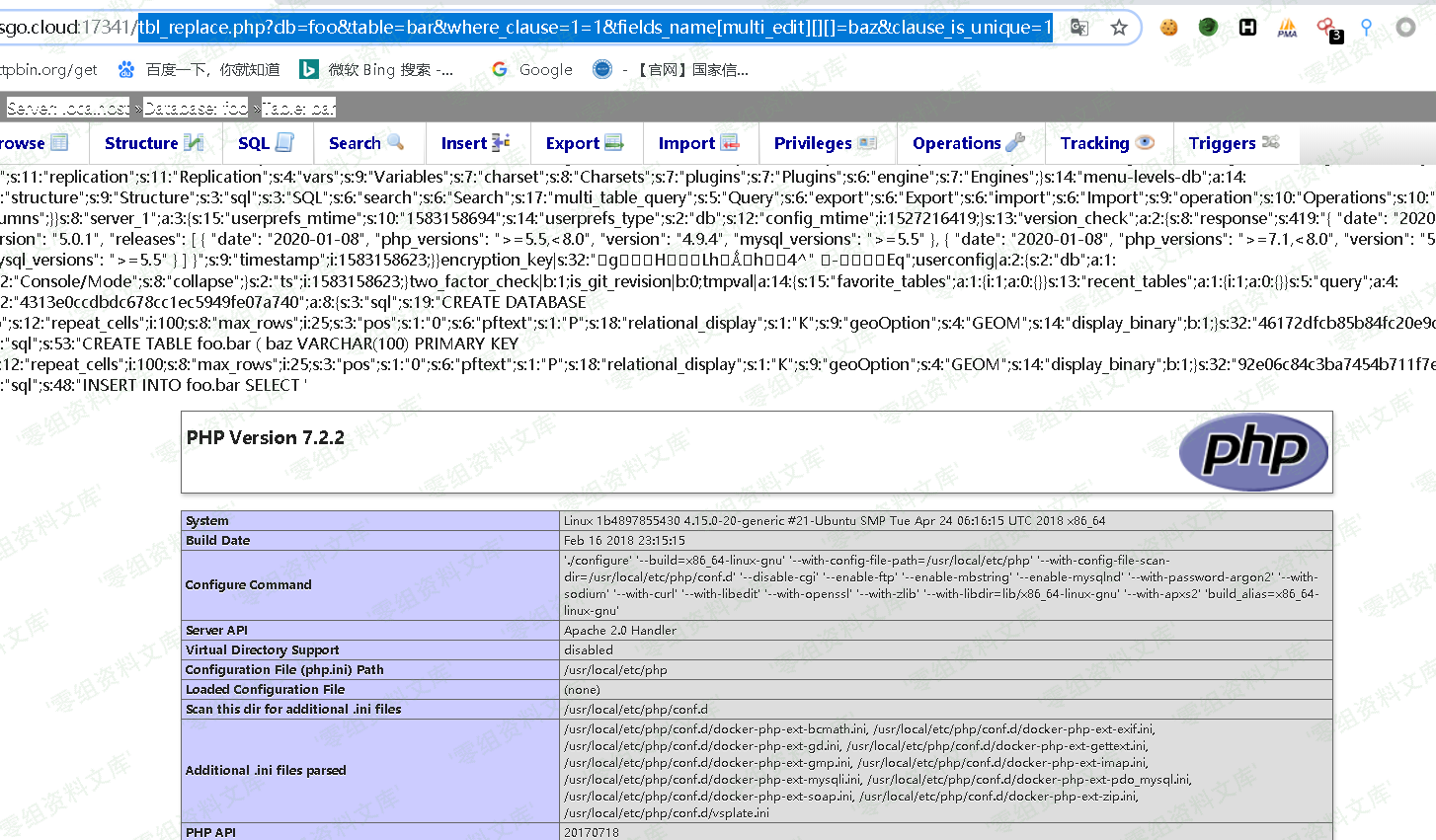Open the cookie editor extension
This screenshot has height=840, width=1436.
tap(1169, 28)
